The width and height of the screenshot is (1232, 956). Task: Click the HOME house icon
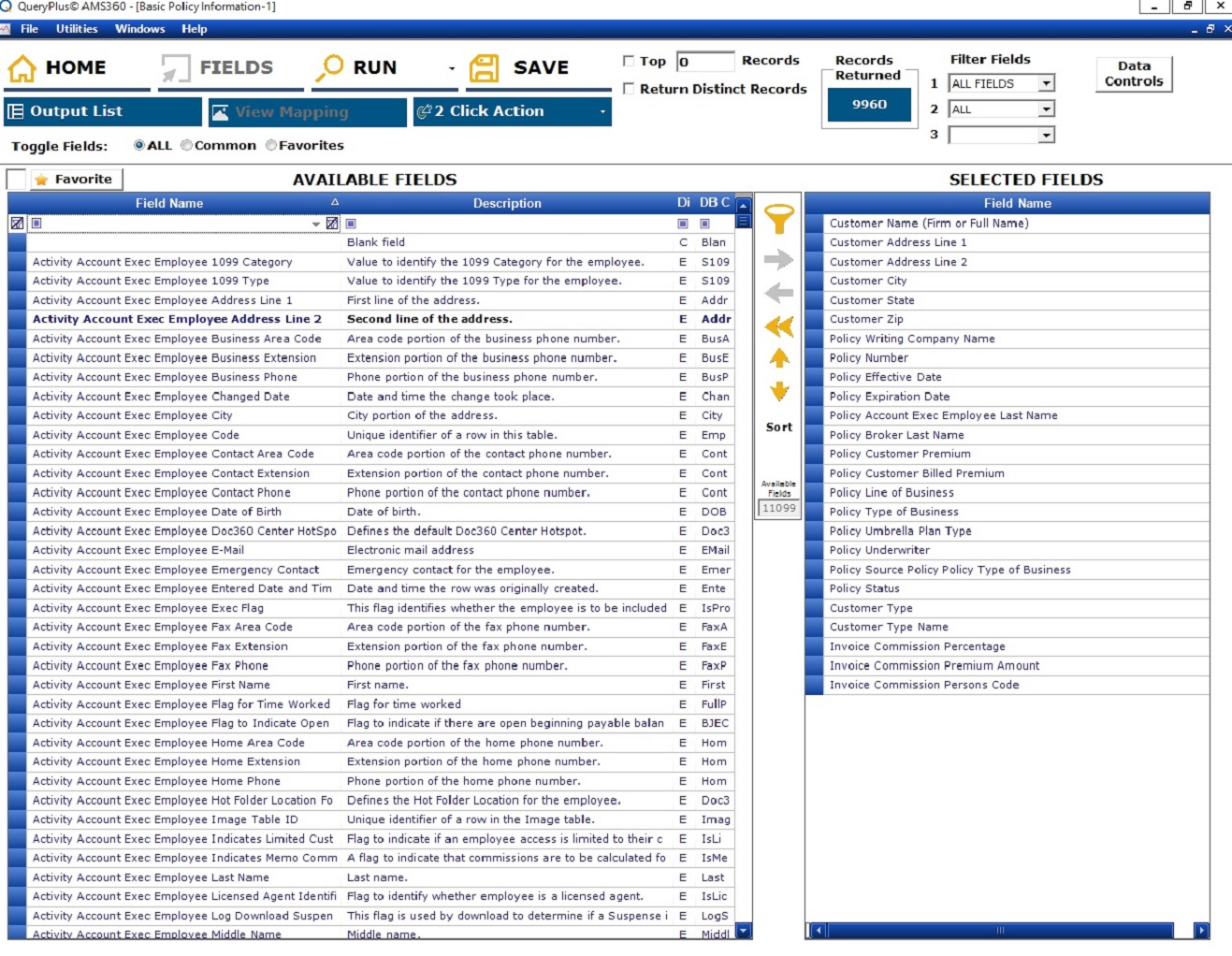[x=22, y=68]
